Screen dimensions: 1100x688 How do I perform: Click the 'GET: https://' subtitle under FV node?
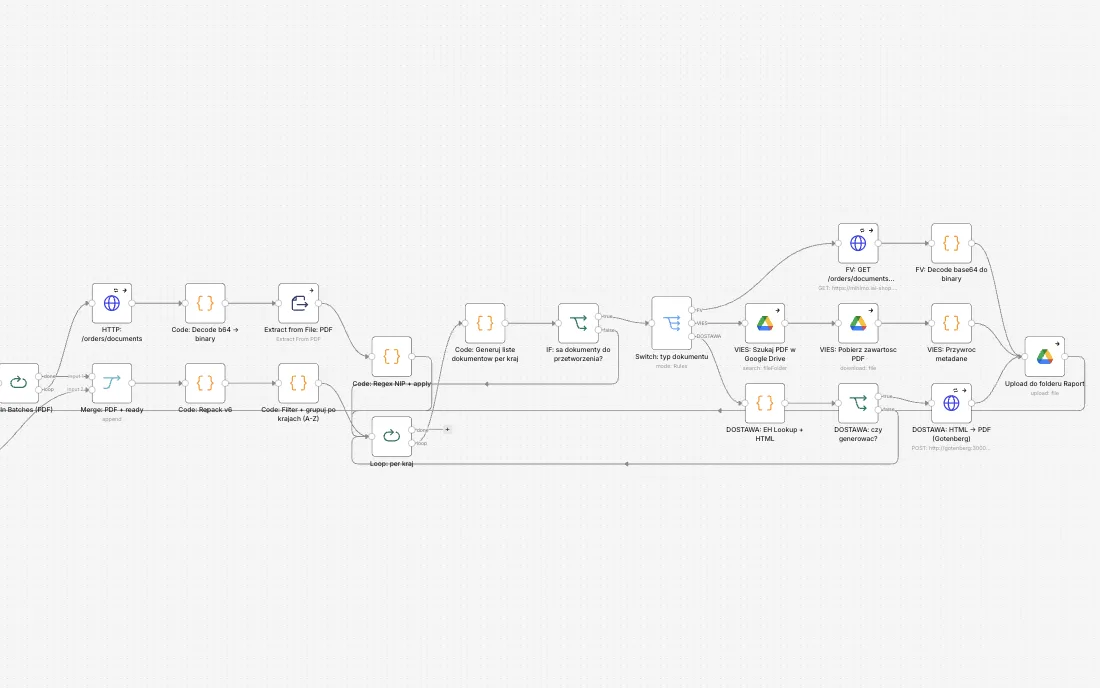858,288
